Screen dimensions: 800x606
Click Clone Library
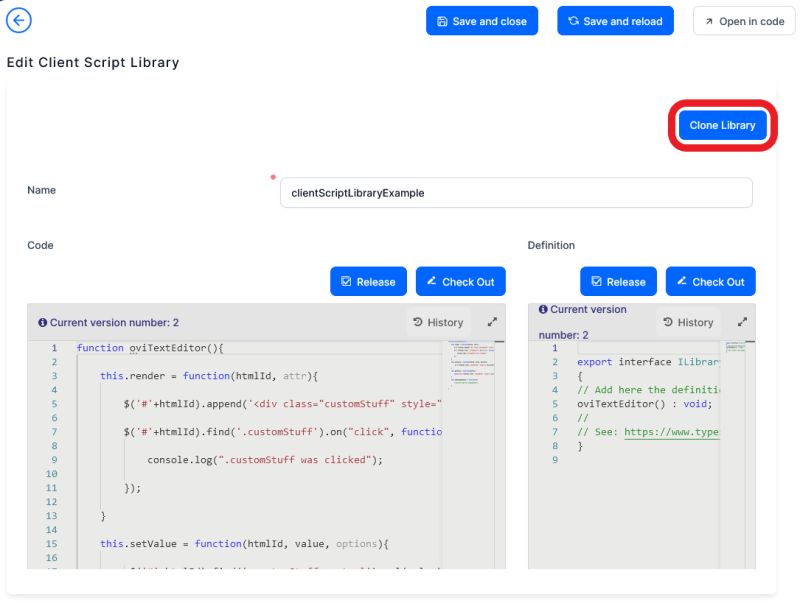point(724,125)
